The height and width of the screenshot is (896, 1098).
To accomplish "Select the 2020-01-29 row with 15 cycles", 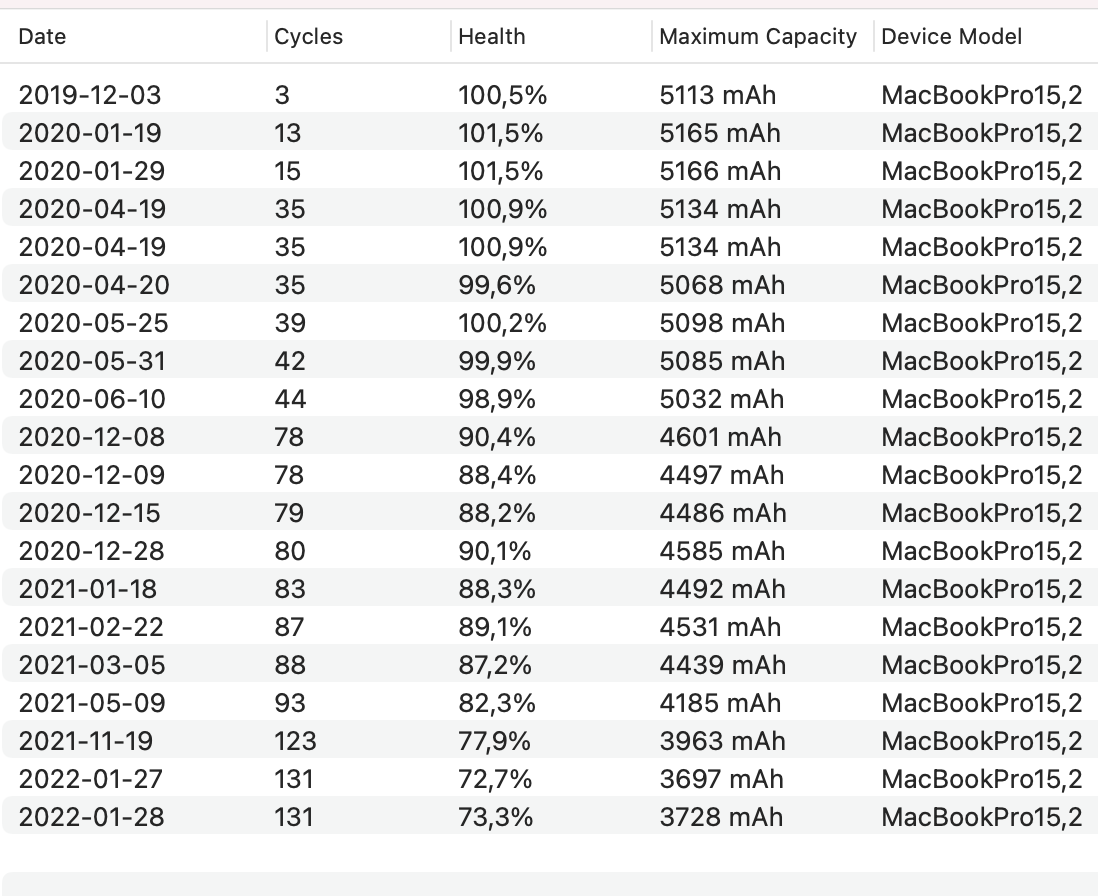I will click(x=550, y=171).
